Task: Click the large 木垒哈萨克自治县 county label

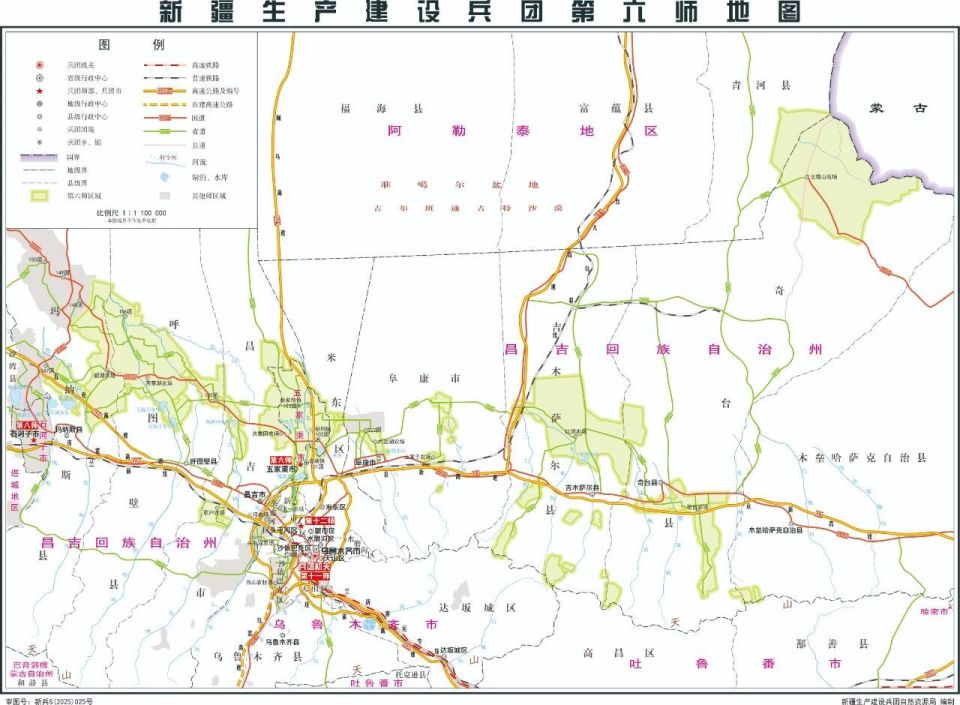Action: (863, 458)
